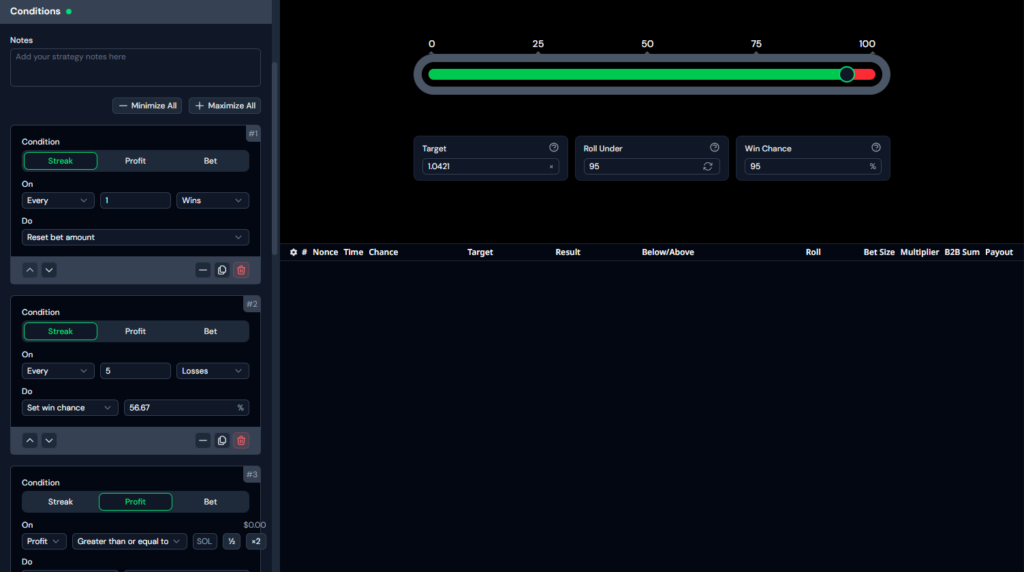Click the dice roll slider handle
This screenshot has width=1024, height=572.
847,74
